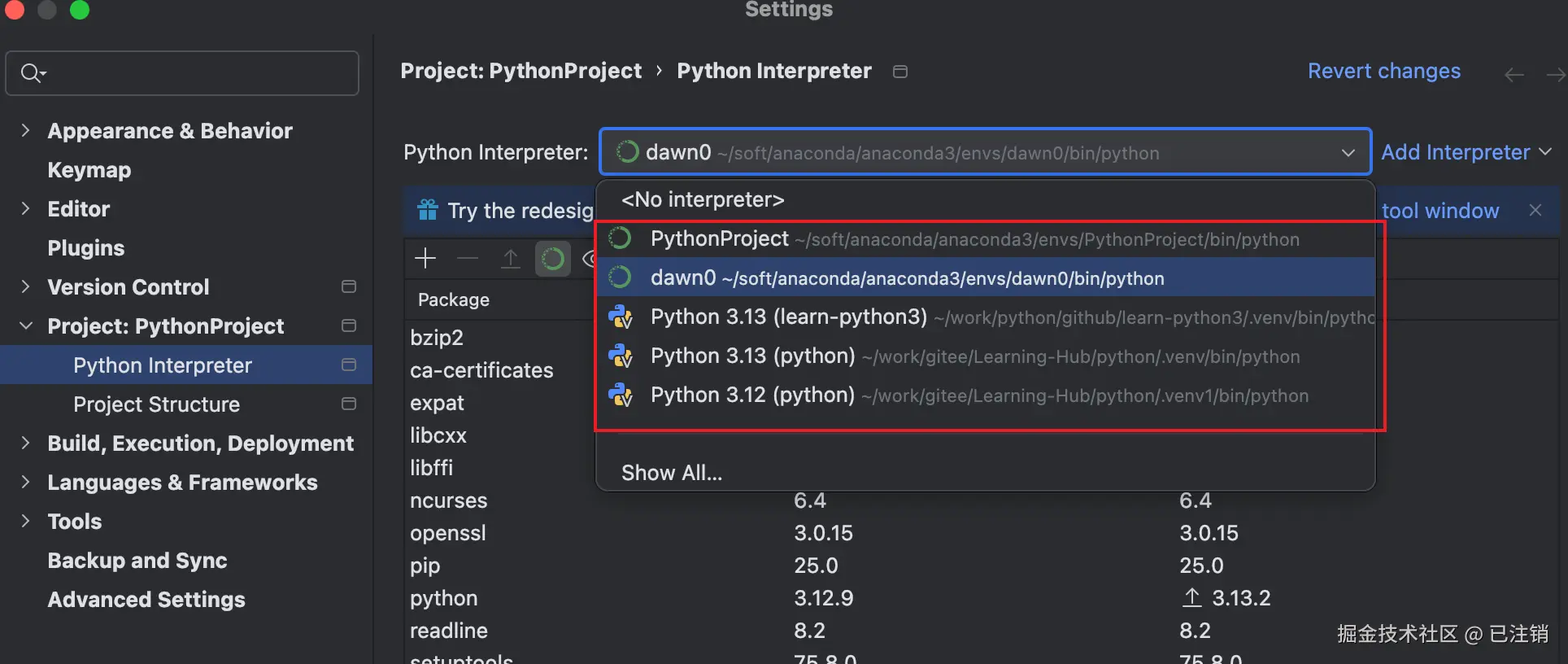Close the redesign banner with X
Image resolution: width=1568 pixels, height=664 pixels.
(x=1535, y=210)
